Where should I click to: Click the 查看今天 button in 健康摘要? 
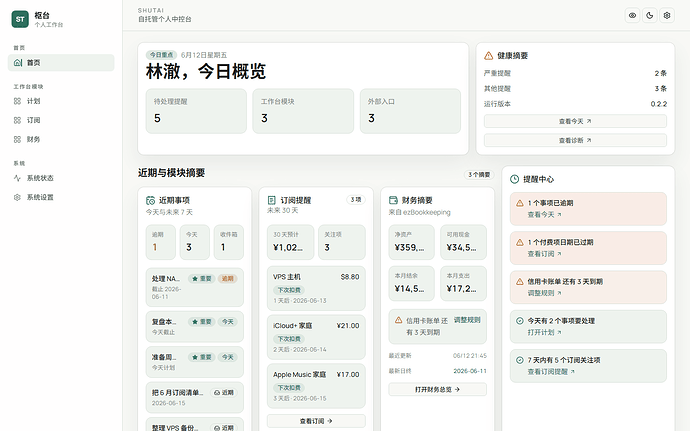(575, 121)
